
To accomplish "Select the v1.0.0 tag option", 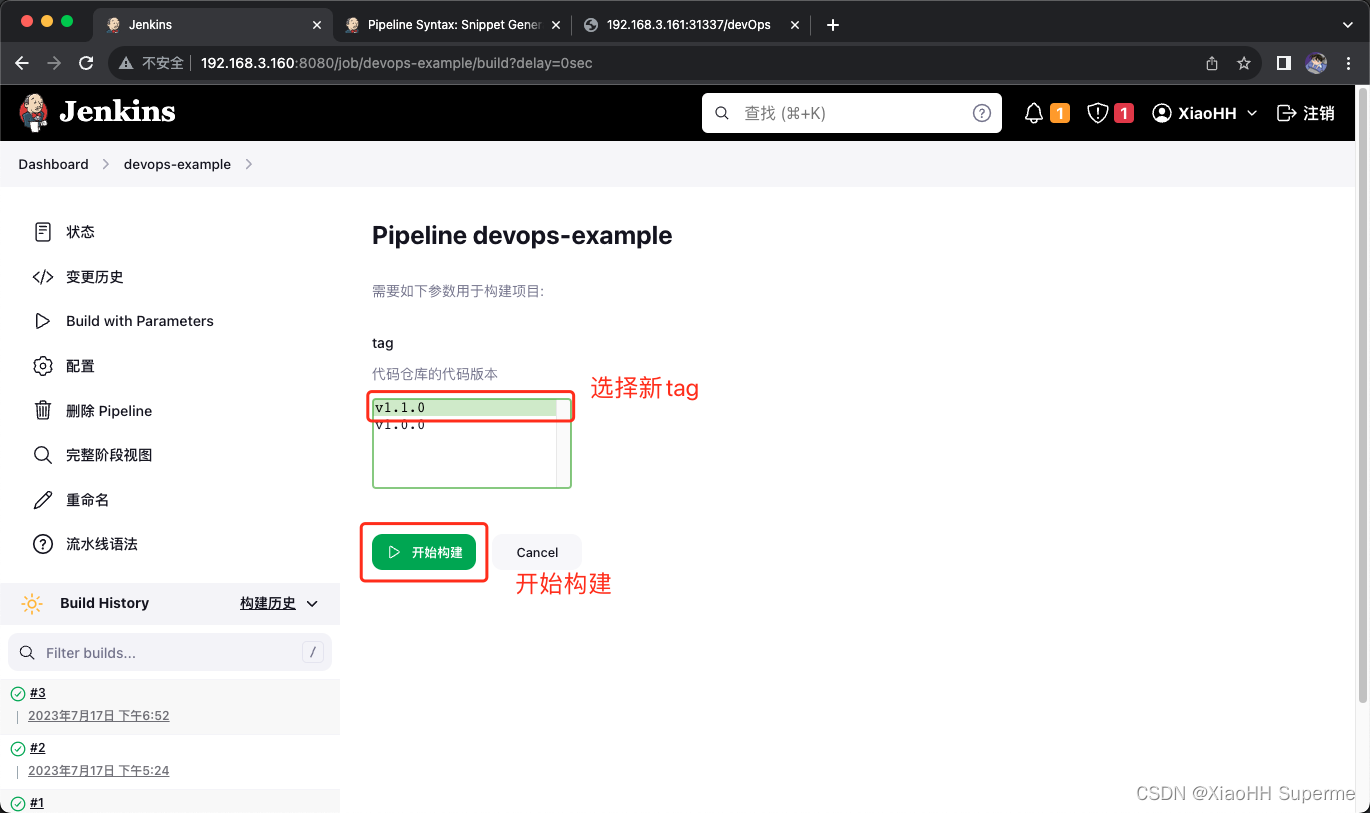I will pos(465,425).
